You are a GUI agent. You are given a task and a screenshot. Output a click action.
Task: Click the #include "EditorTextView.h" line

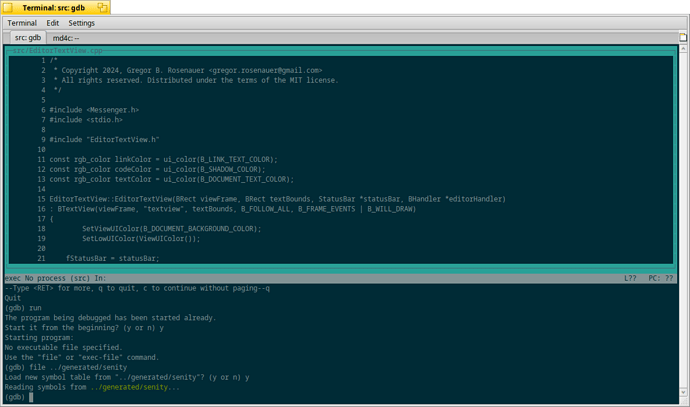104,139
